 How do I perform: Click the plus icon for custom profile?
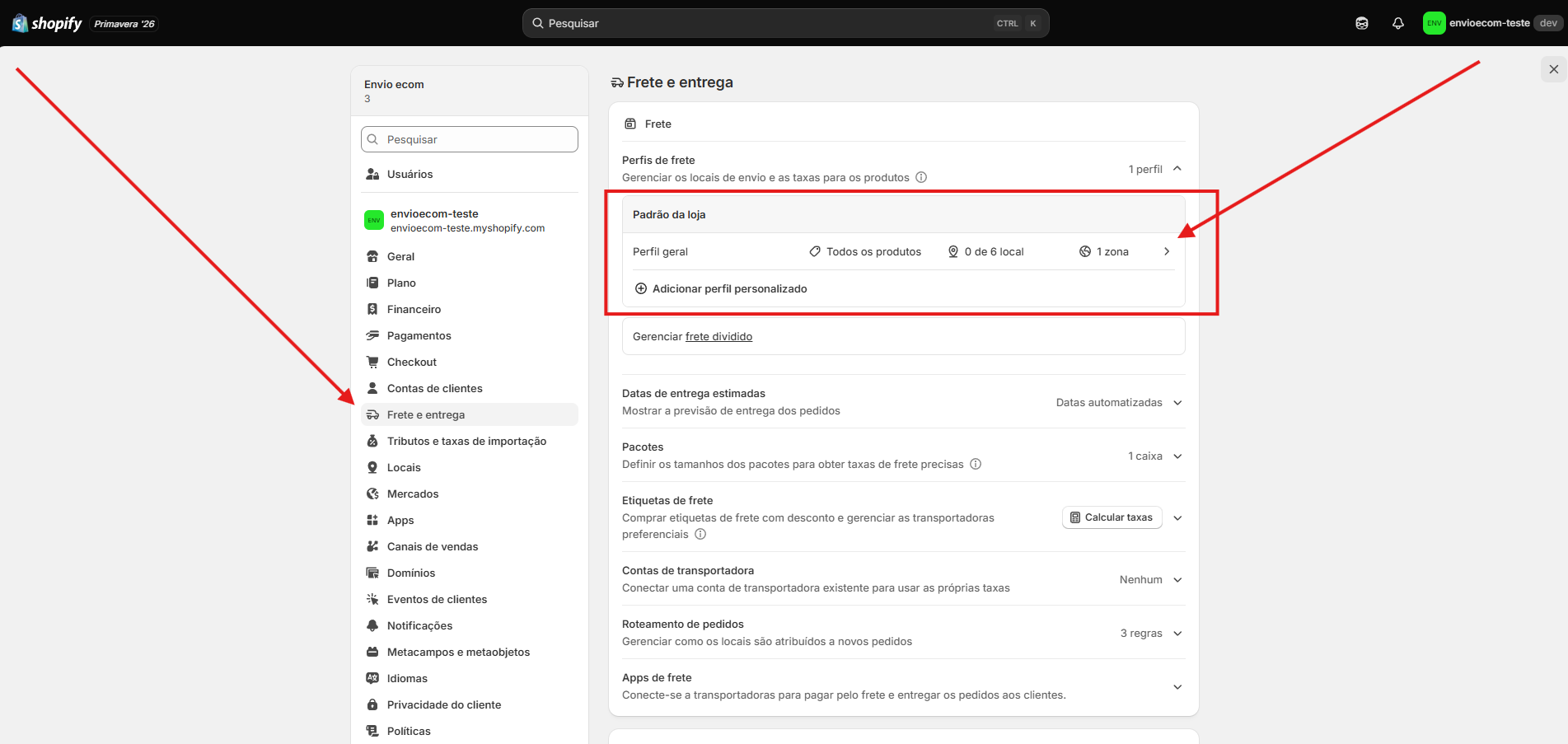tap(641, 288)
